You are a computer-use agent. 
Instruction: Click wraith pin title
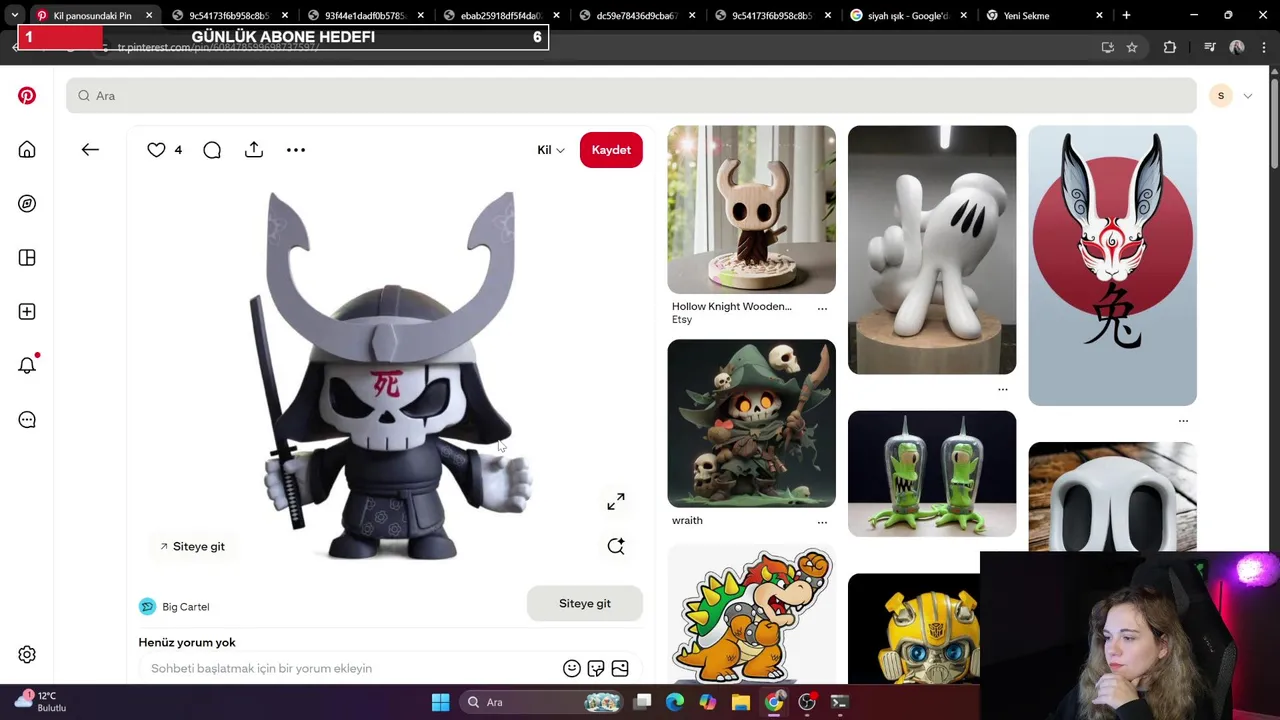point(687,521)
